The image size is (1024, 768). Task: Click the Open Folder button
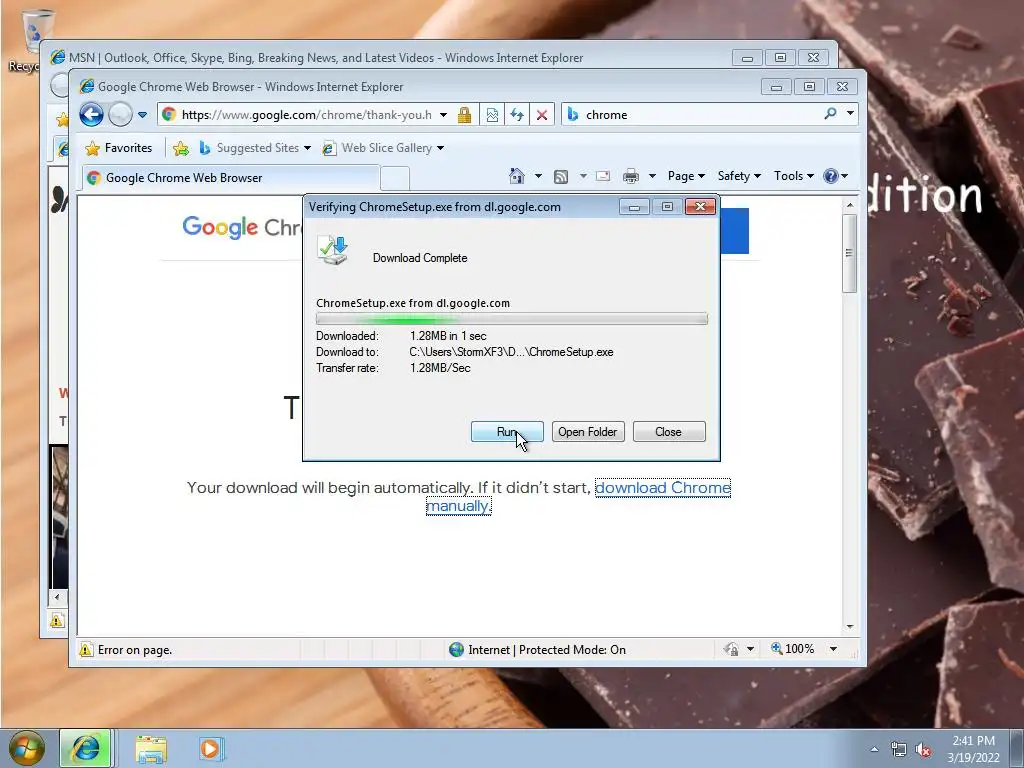coord(588,432)
